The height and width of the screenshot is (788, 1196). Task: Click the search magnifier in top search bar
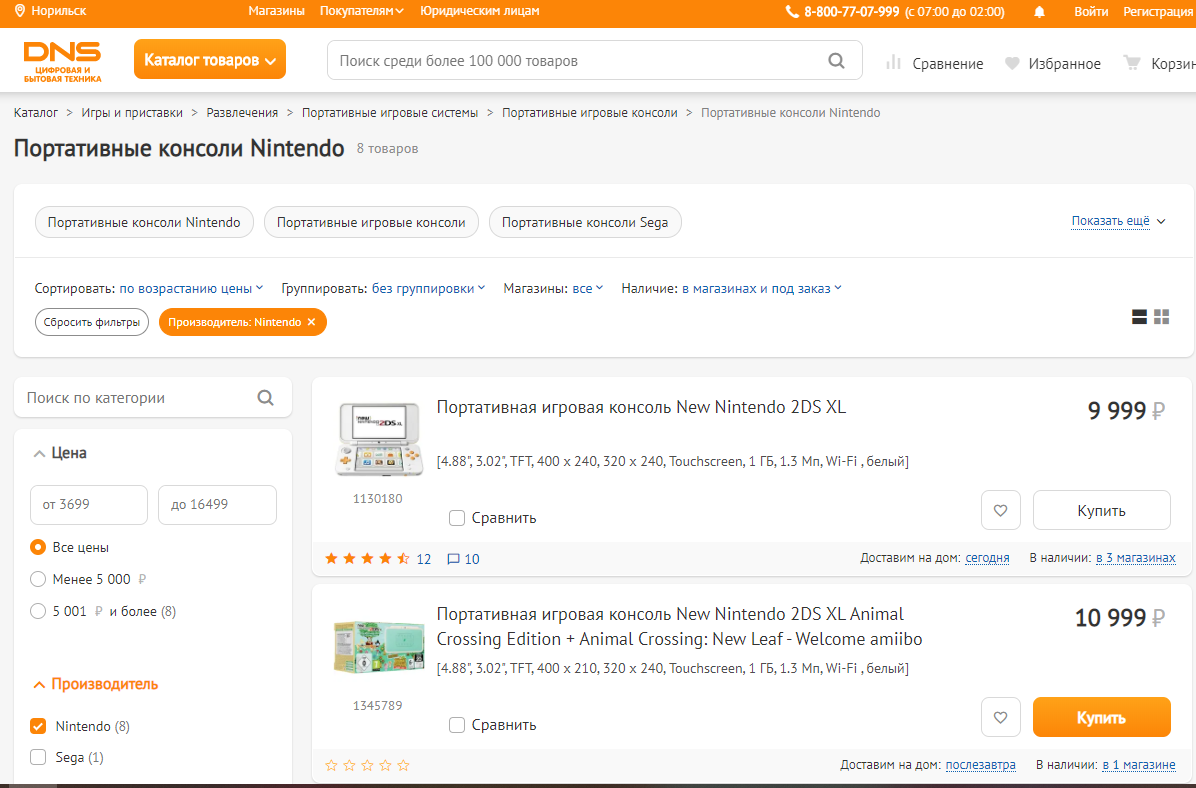836,60
